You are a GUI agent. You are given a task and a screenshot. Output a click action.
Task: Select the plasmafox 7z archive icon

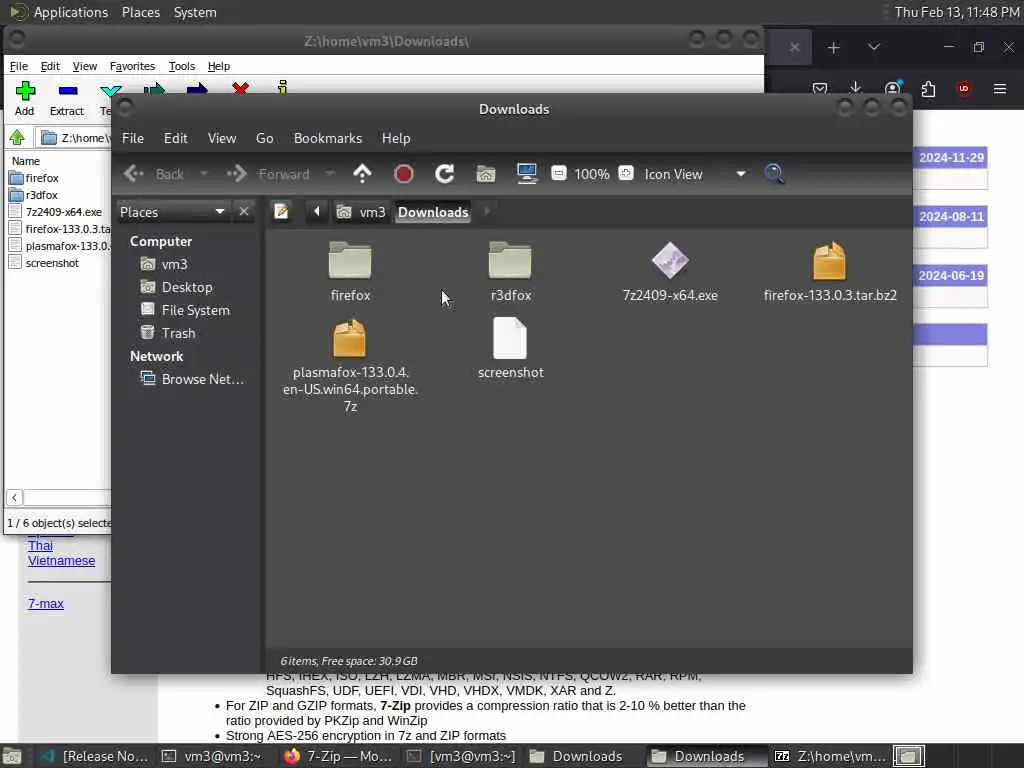tap(349, 338)
